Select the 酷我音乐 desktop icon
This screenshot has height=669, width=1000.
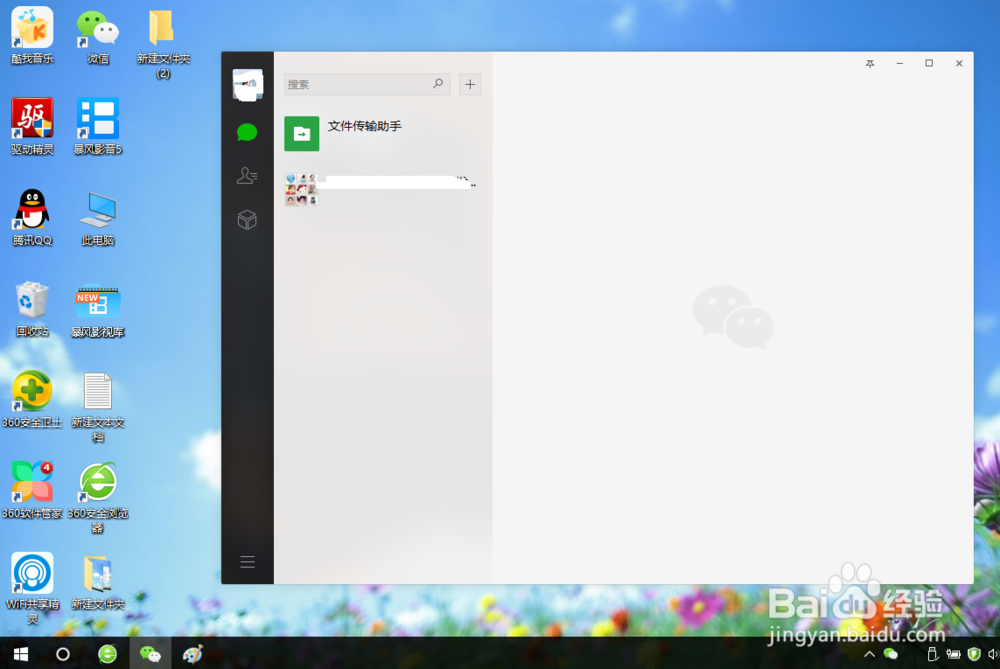pyautogui.click(x=32, y=36)
